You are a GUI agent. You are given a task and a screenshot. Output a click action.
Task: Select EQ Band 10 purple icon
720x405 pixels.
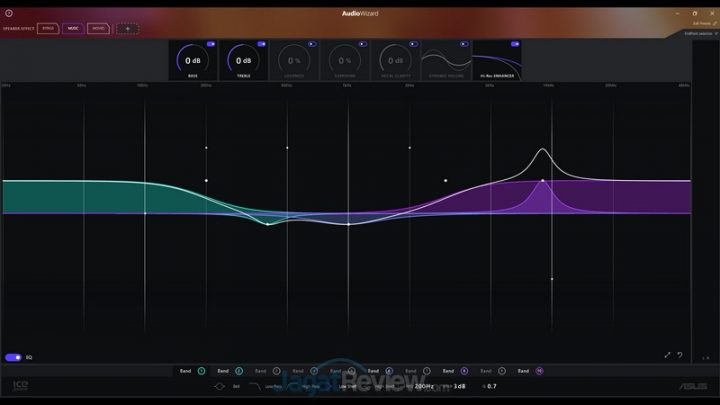tap(539, 371)
